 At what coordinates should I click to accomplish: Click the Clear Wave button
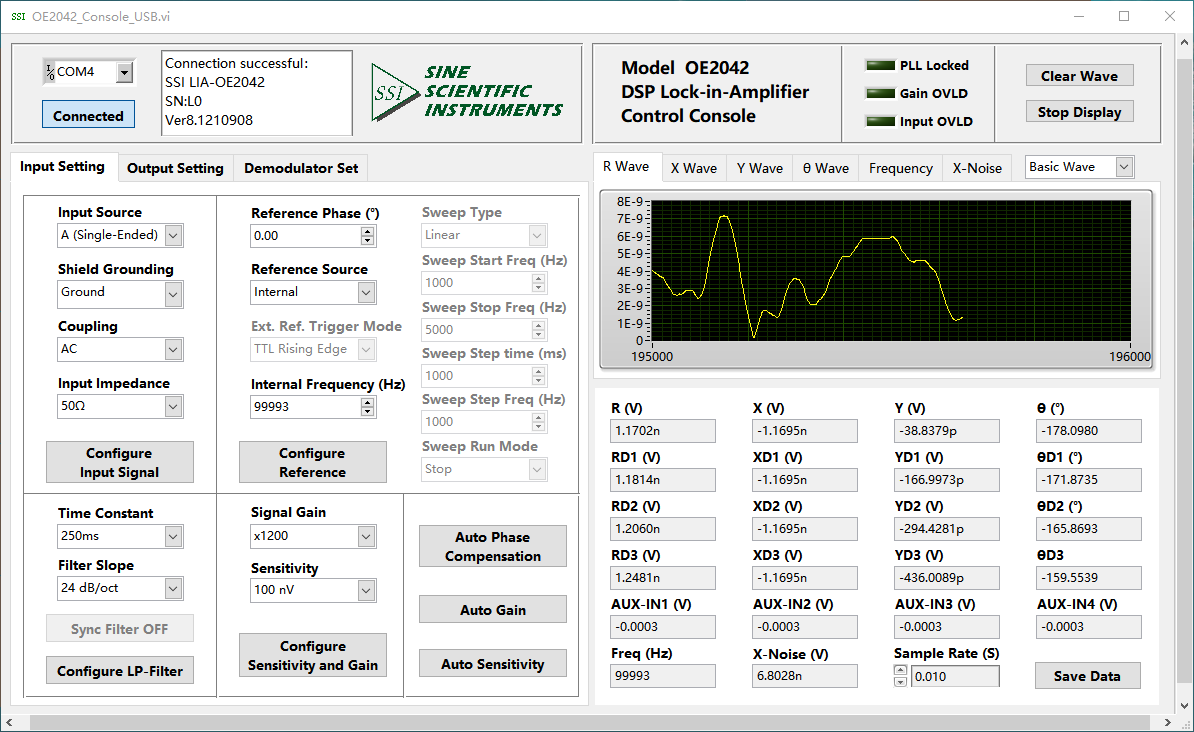click(x=1079, y=76)
